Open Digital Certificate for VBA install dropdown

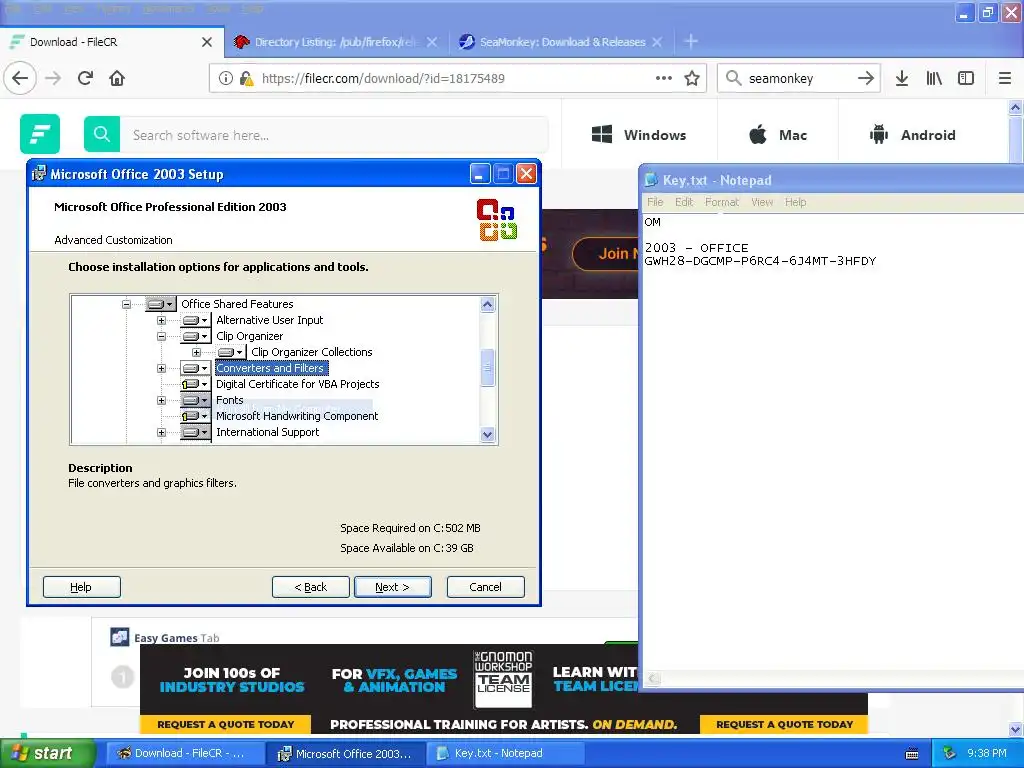click(195, 384)
